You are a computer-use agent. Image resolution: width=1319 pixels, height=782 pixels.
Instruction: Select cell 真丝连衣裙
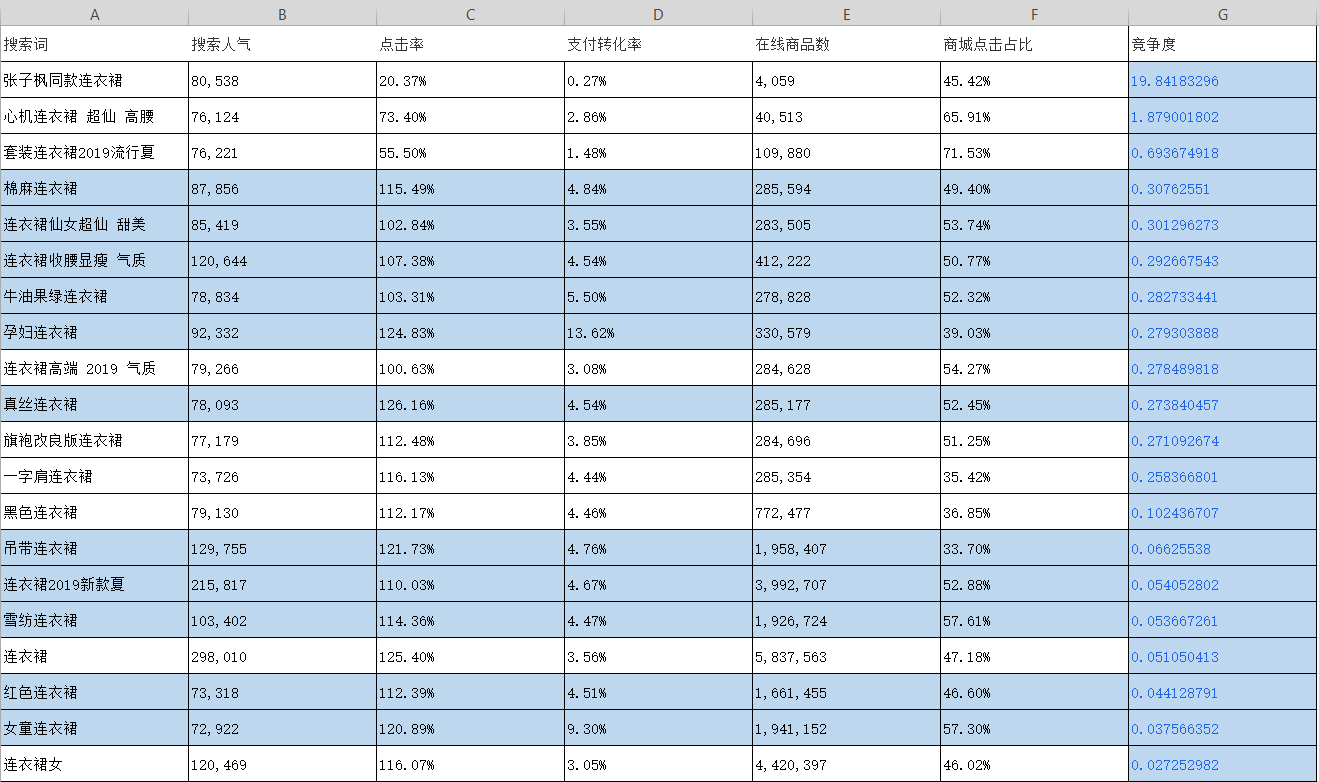[x=94, y=404]
